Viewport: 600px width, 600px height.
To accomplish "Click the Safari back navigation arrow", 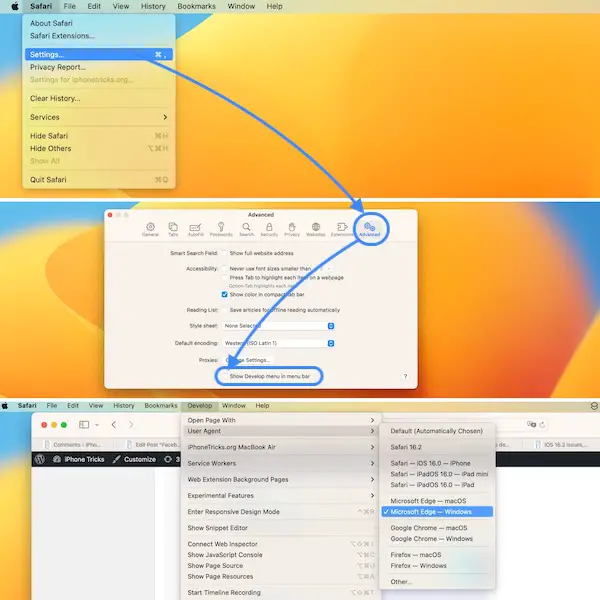I will tap(115, 425).
